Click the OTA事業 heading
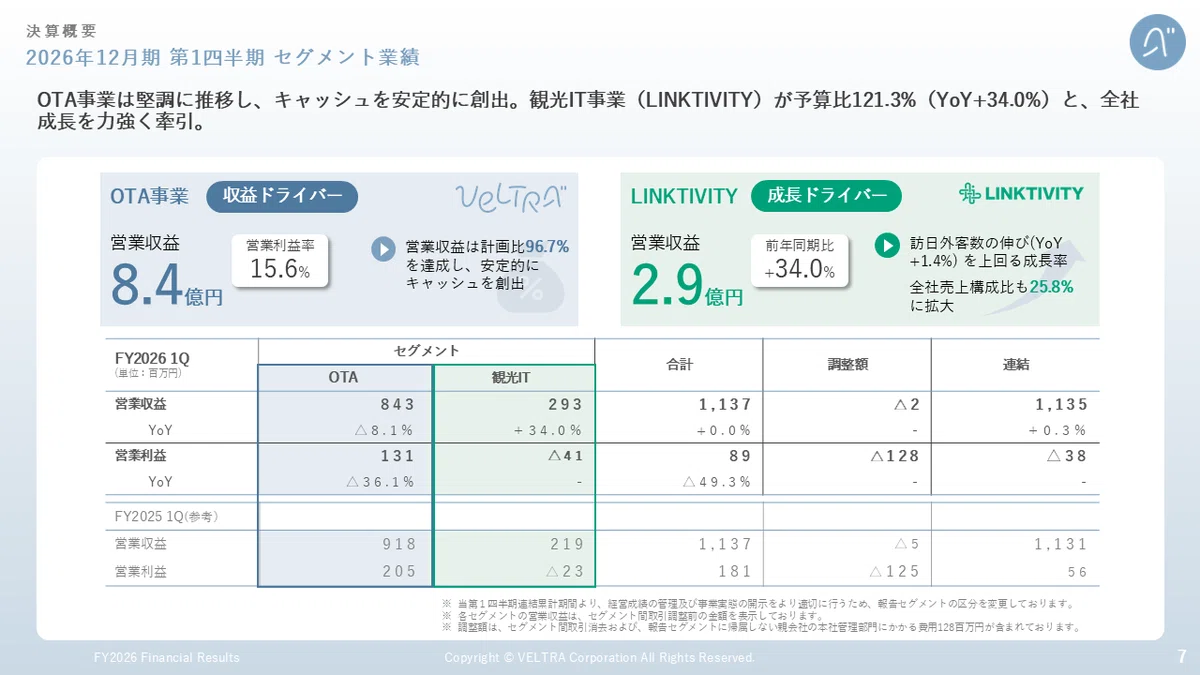The height and width of the screenshot is (675, 1200). click(150, 197)
